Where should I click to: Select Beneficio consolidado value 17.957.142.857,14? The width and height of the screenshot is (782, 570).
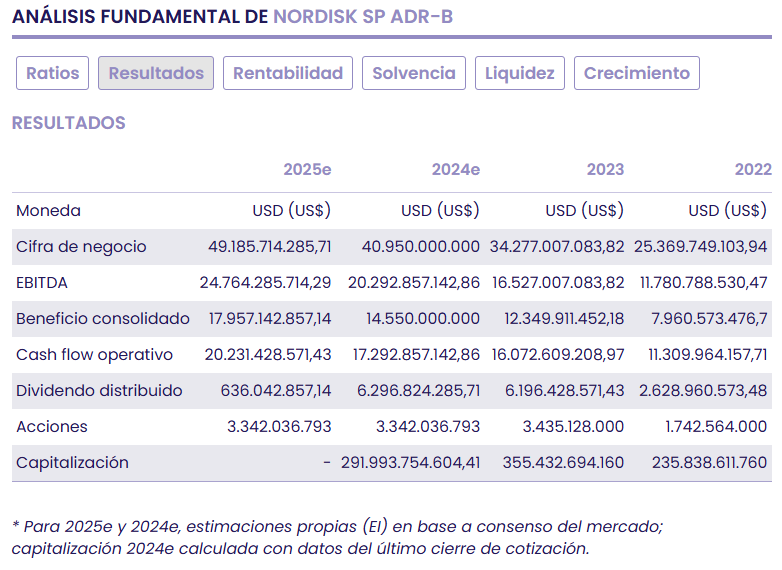(x=270, y=319)
